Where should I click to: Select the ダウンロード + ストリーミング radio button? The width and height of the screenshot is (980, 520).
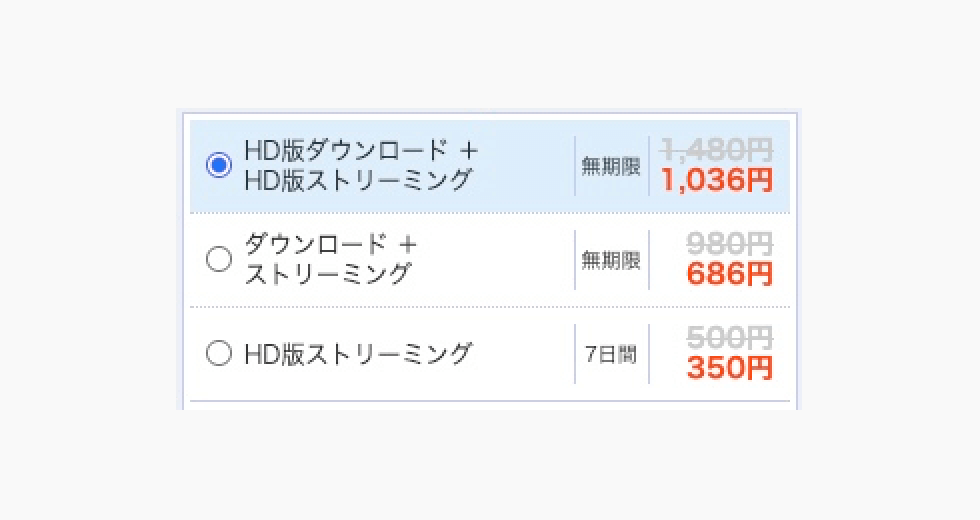pos(218,260)
